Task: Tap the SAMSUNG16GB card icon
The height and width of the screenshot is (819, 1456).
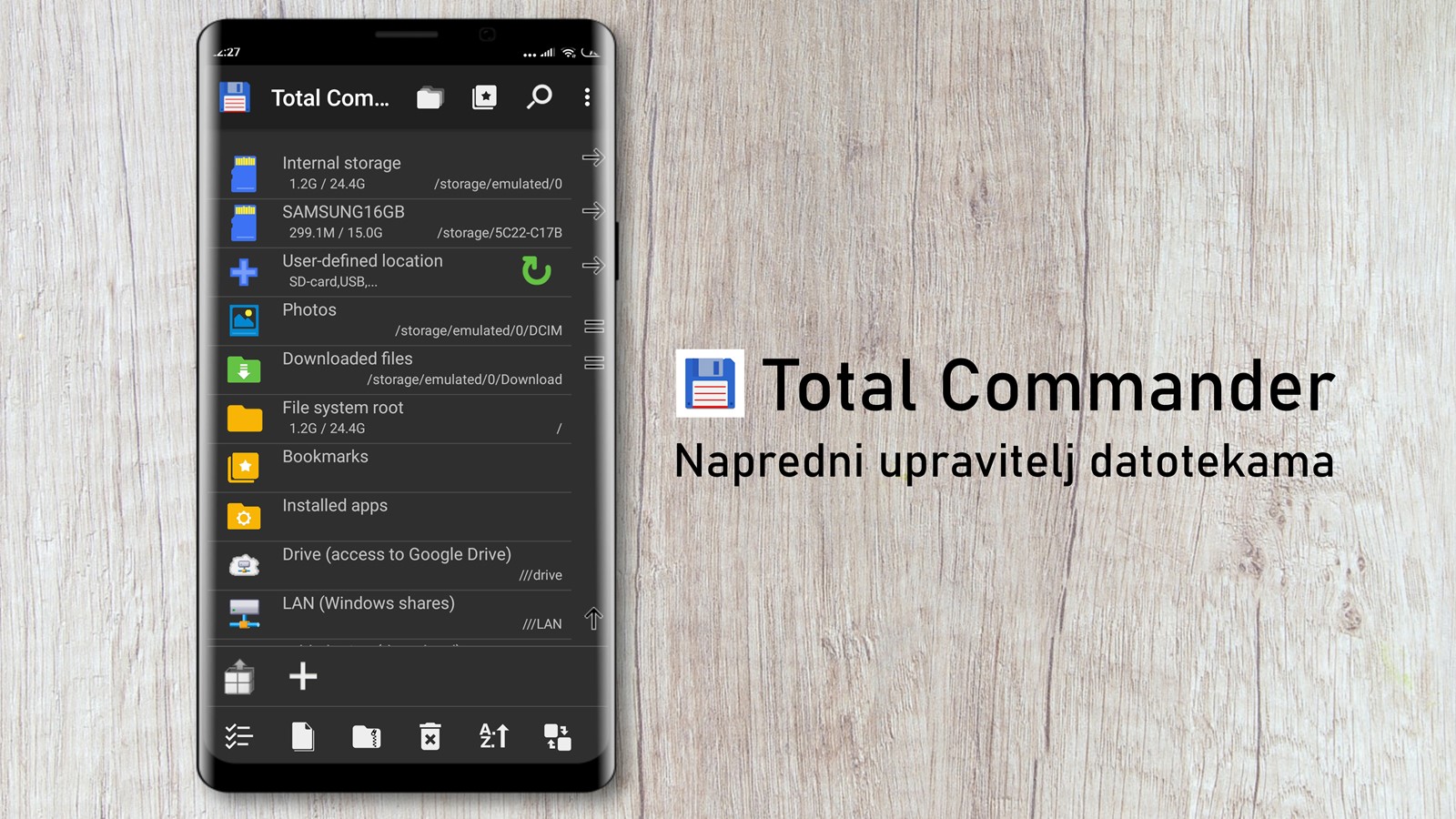Action: [244, 223]
